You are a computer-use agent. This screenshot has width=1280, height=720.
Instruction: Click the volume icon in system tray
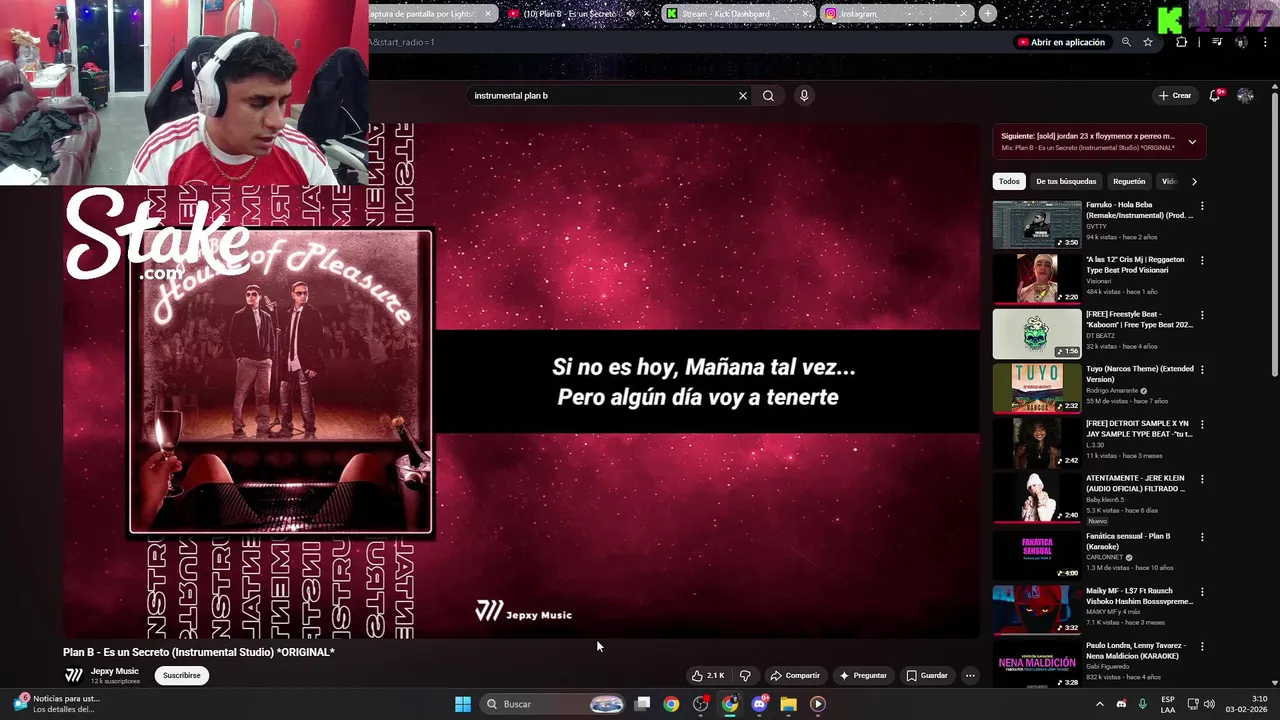pos(1209,704)
